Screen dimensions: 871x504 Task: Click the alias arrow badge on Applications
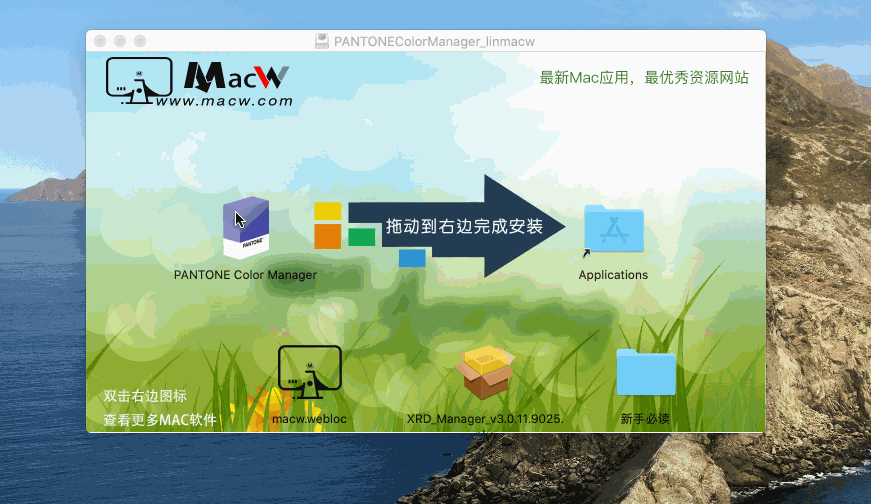(586, 255)
